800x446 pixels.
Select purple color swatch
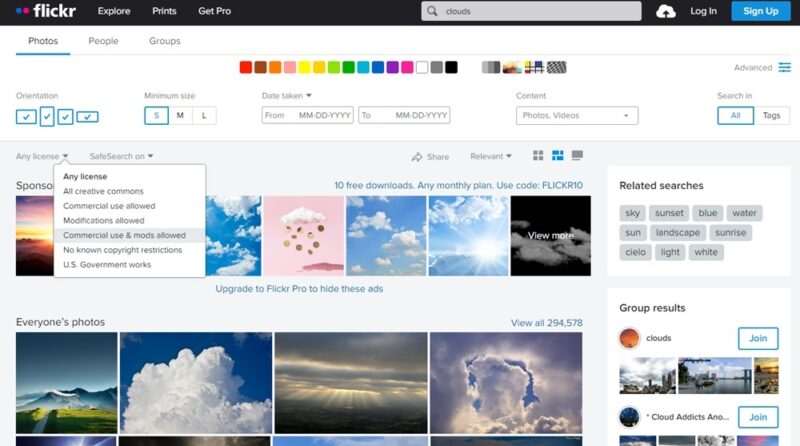point(392,67)
